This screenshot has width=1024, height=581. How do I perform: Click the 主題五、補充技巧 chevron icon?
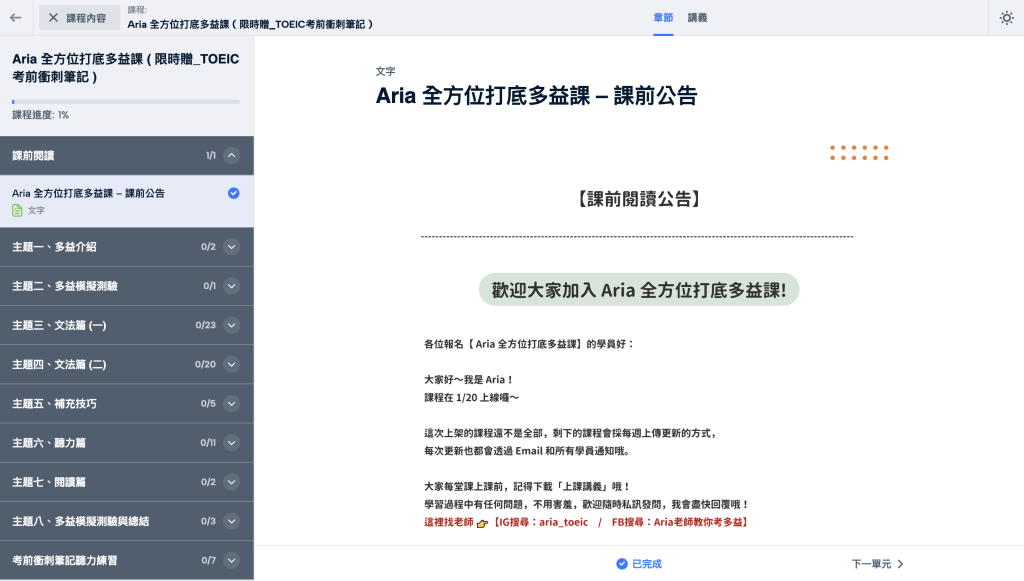point(232,403)
